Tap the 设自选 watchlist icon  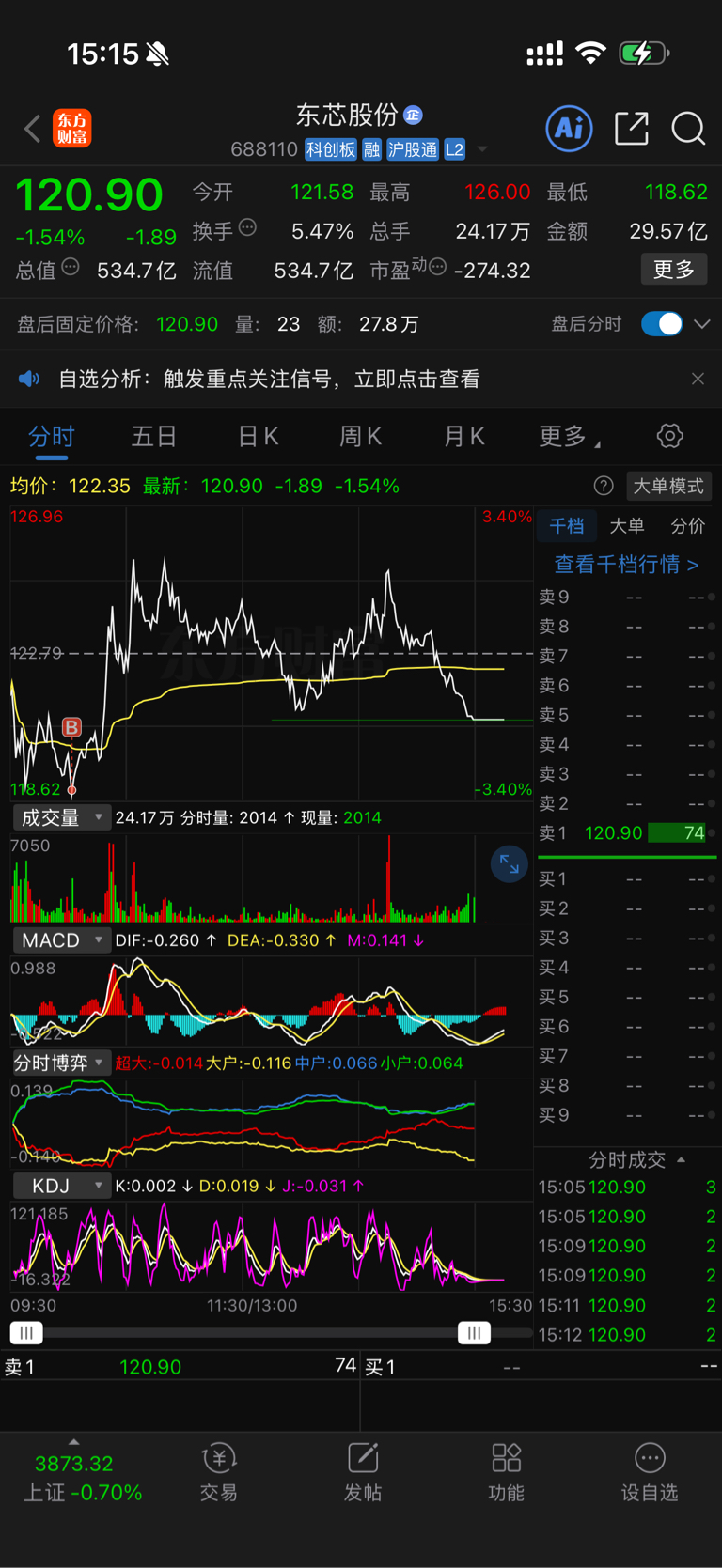point(650,1472)
